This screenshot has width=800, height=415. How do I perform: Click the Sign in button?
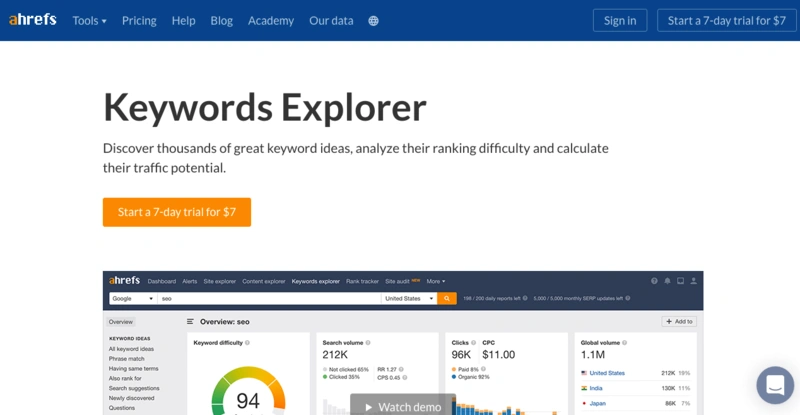(620, 20)
